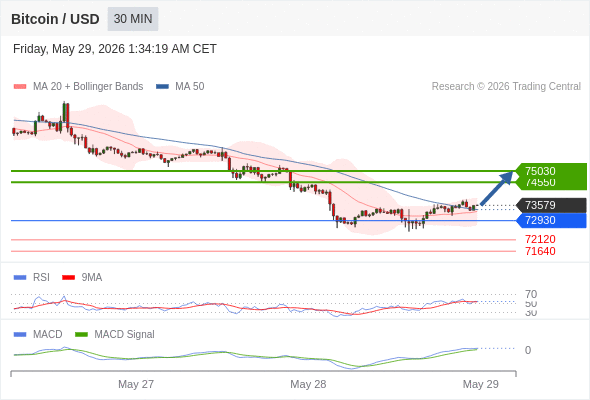Click the blue MA 50 legend swatch
The width and height of the screenshot is (590, 400).
point(162,87)
